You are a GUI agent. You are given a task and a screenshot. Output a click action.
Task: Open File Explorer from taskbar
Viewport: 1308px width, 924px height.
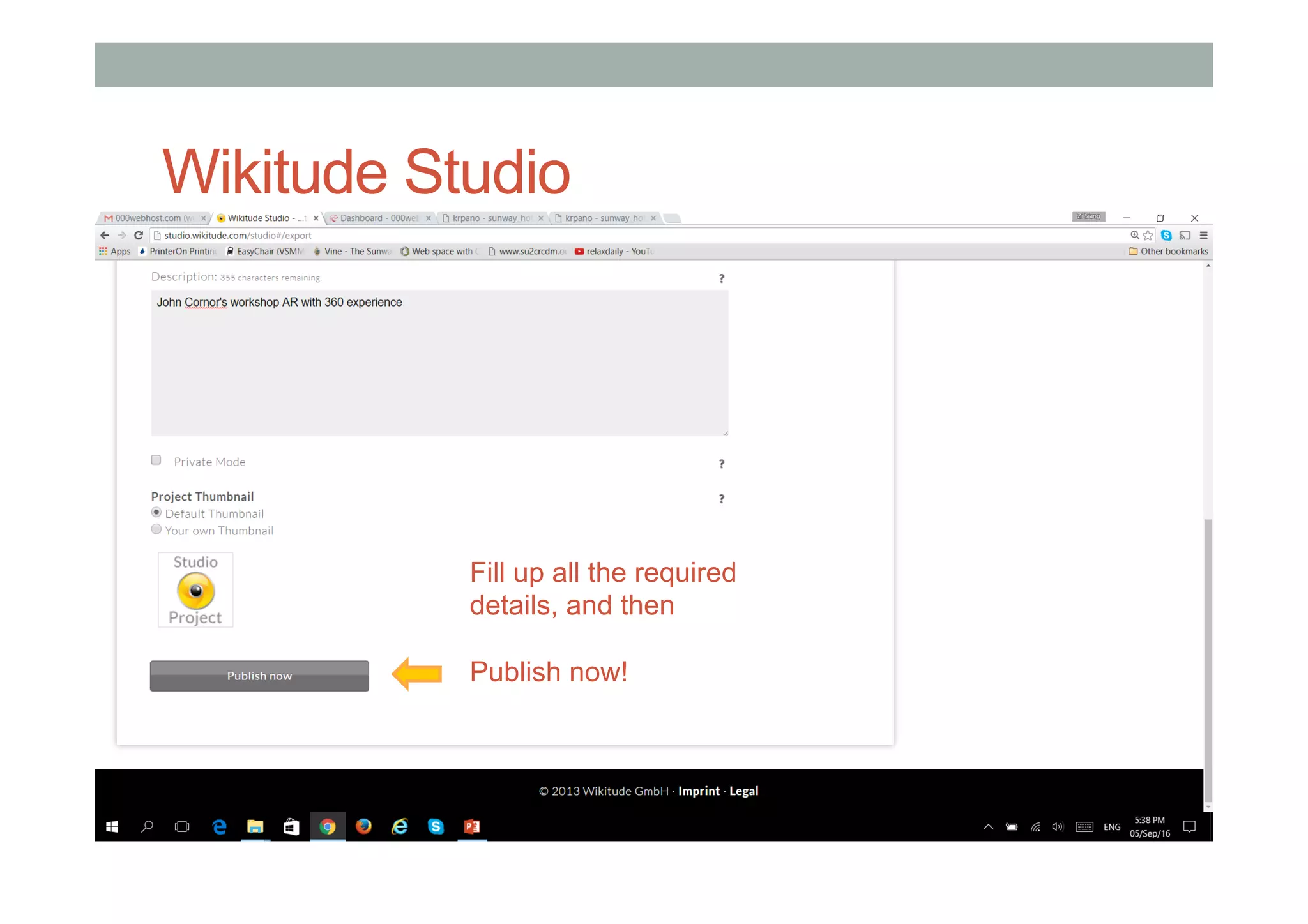pyautogui.click(x=255, y=826)
